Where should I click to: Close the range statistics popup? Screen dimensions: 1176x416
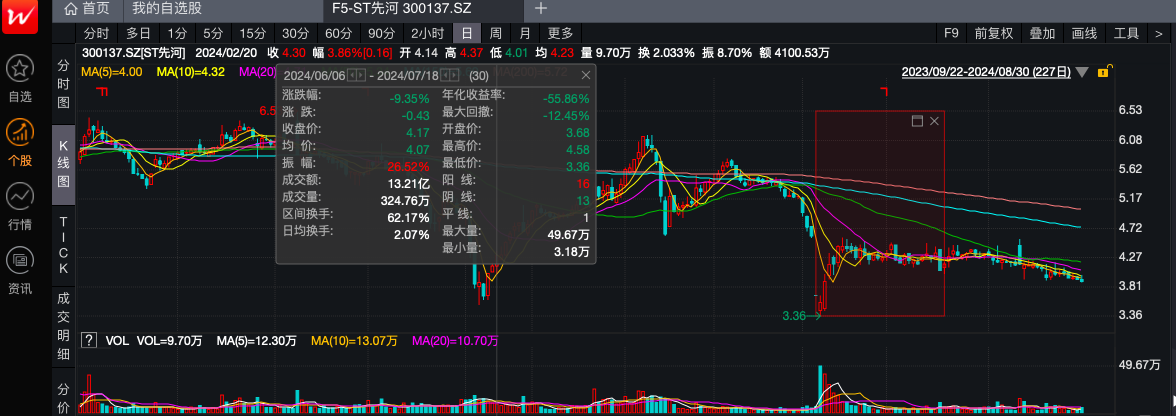pos(586,75)
